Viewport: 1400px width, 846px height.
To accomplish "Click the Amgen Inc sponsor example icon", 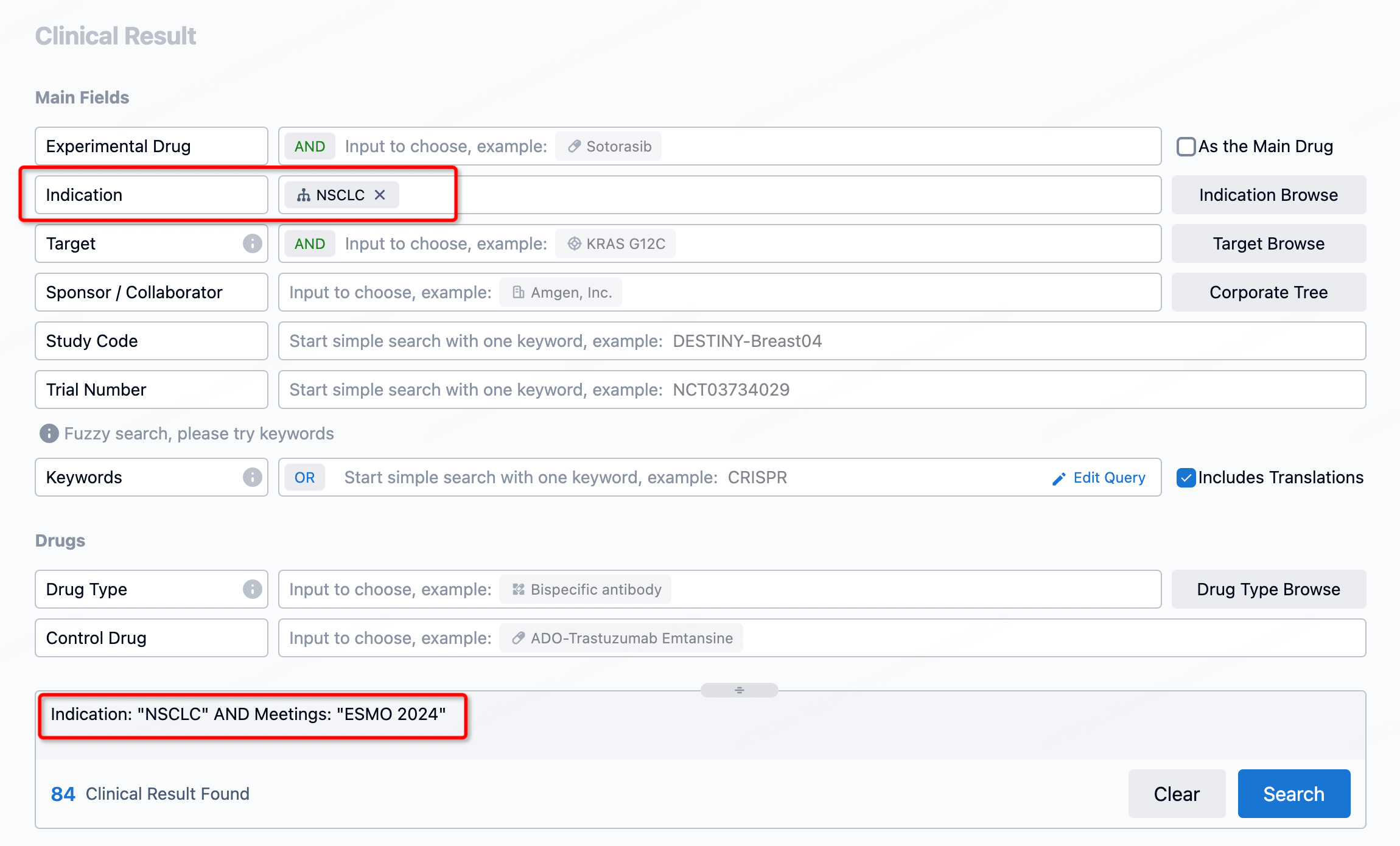I will click(x=517, y=292).
